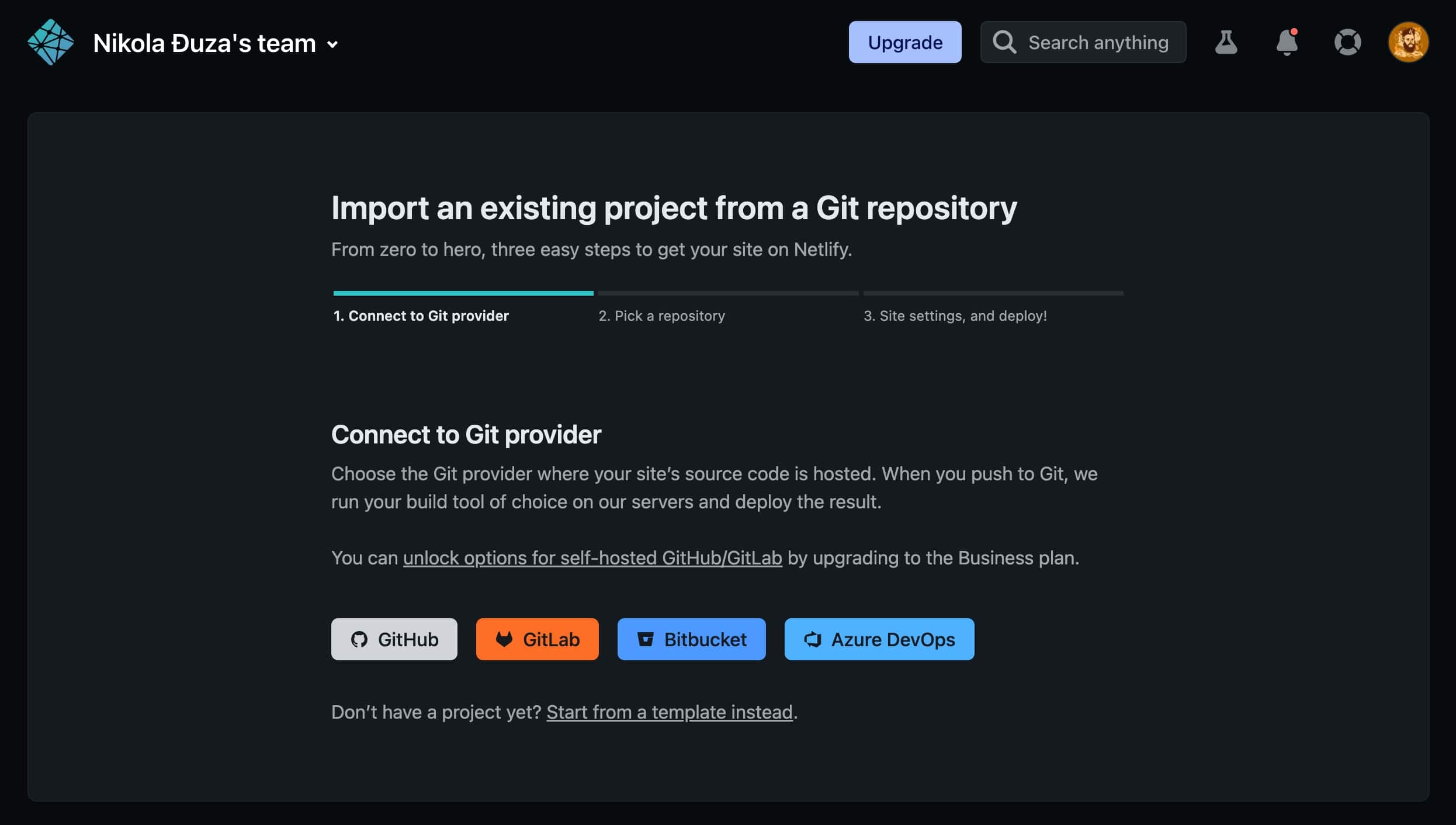This screenshot has width=1456, height=825.
Task: Open the Netlify Labs flask icon
Action: [1226, 42]
